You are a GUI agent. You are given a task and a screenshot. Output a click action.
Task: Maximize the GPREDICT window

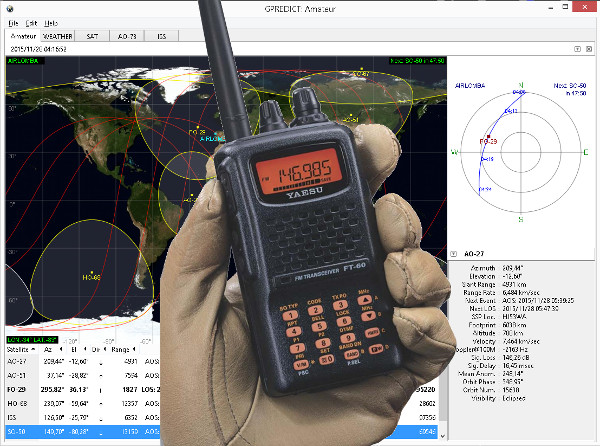(565, 7)
